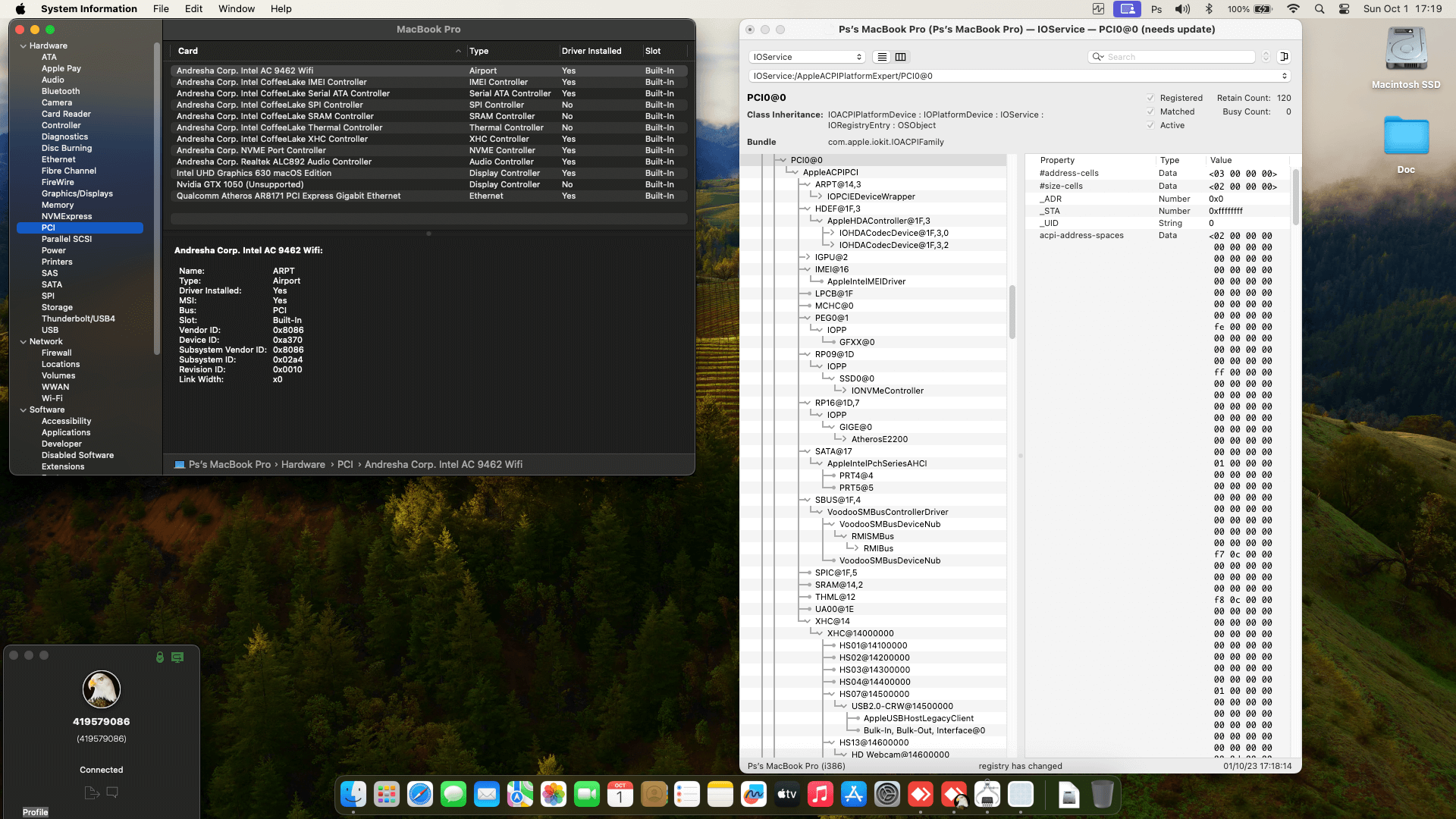Click AnyDesk file transfer icon
The width and height of the screenshot is (1456, 819).
92,792
